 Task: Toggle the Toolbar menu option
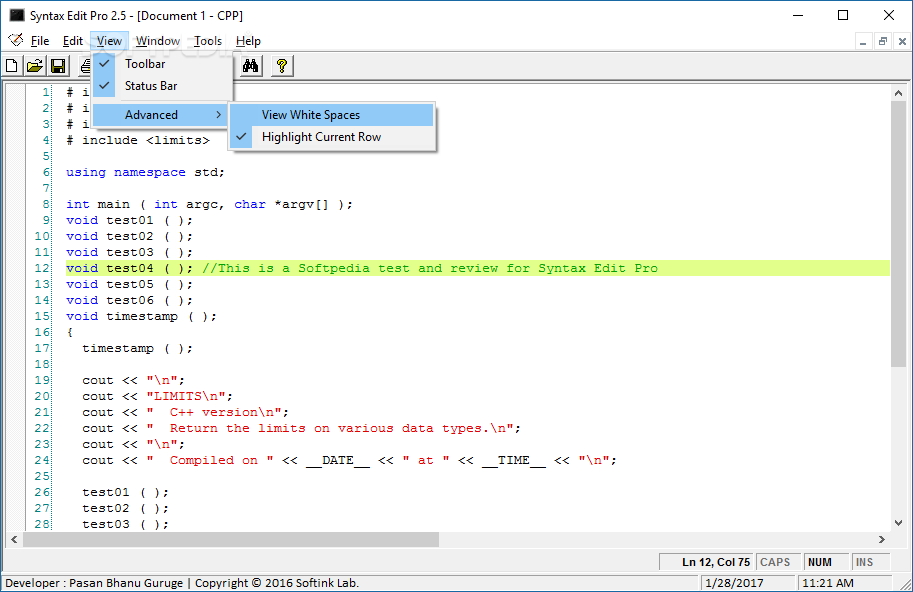pos(162,64)
